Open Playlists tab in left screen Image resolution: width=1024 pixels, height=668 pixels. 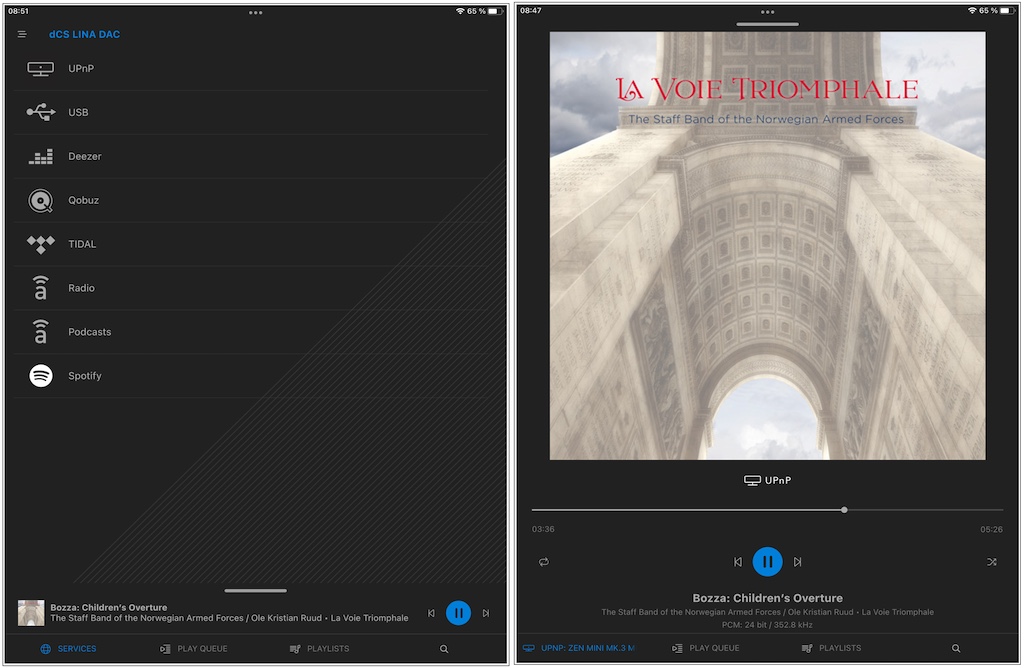319,649
